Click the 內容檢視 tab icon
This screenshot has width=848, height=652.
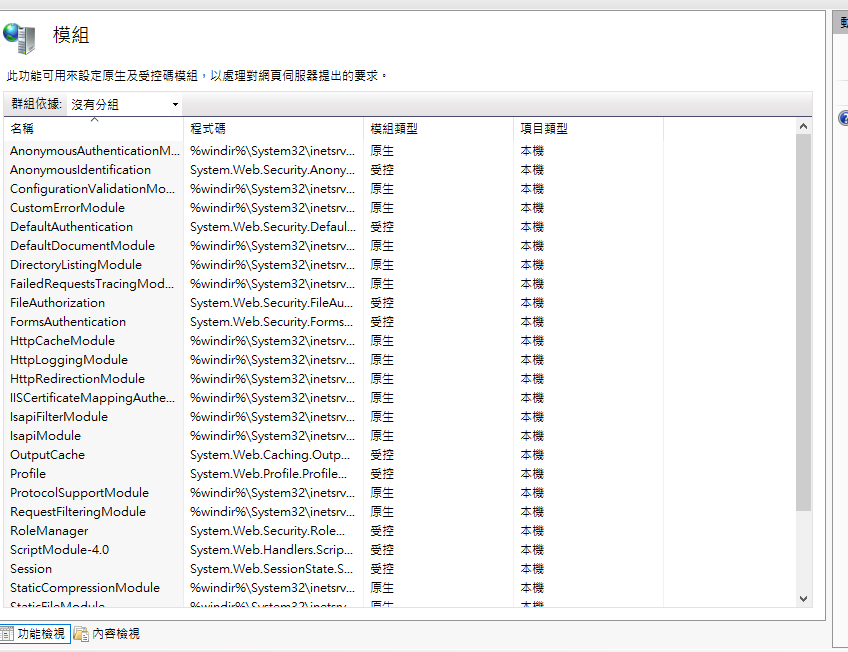click(x=81, y=633)
